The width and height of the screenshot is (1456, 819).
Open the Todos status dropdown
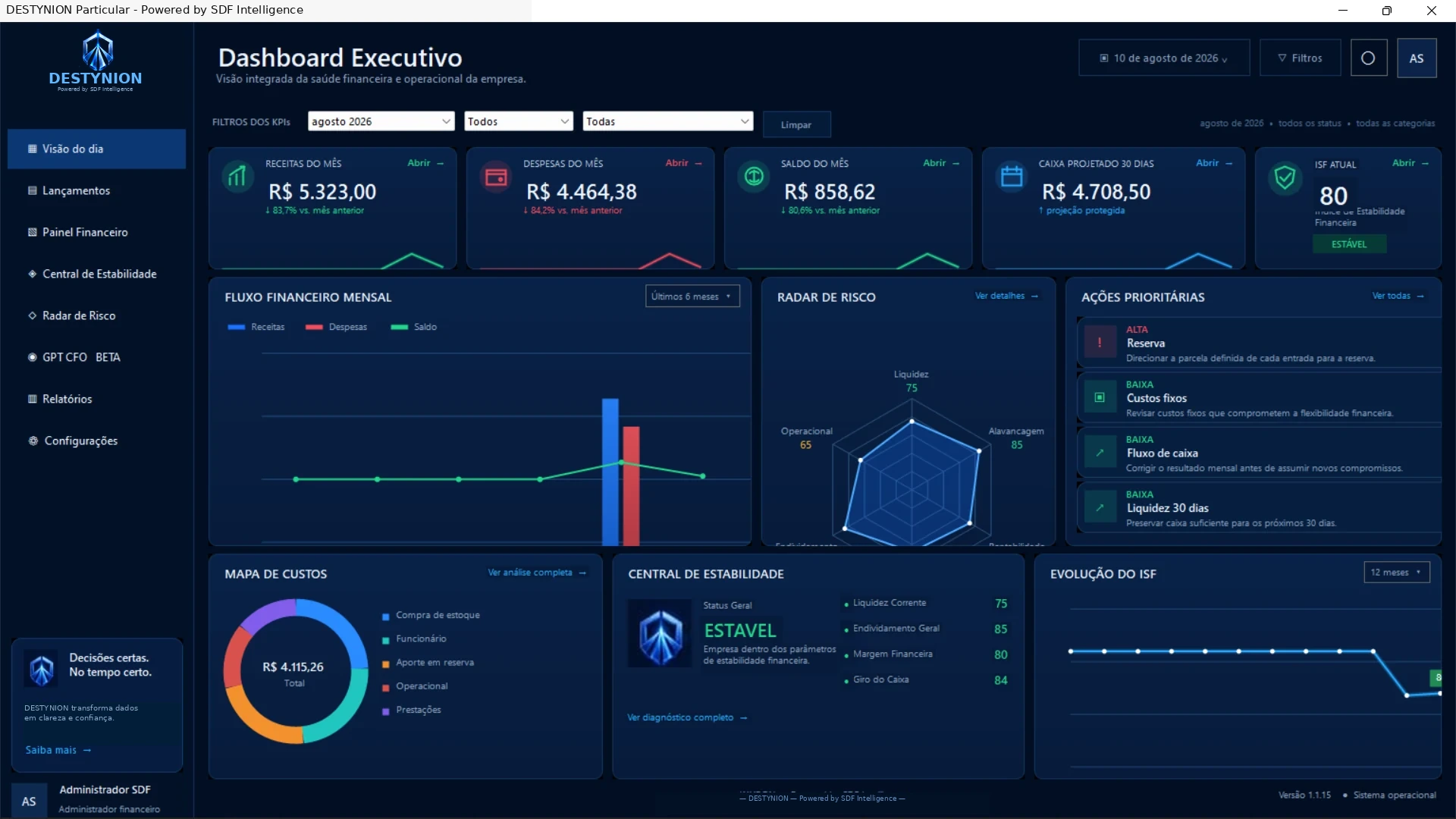(x=519, y=121)
